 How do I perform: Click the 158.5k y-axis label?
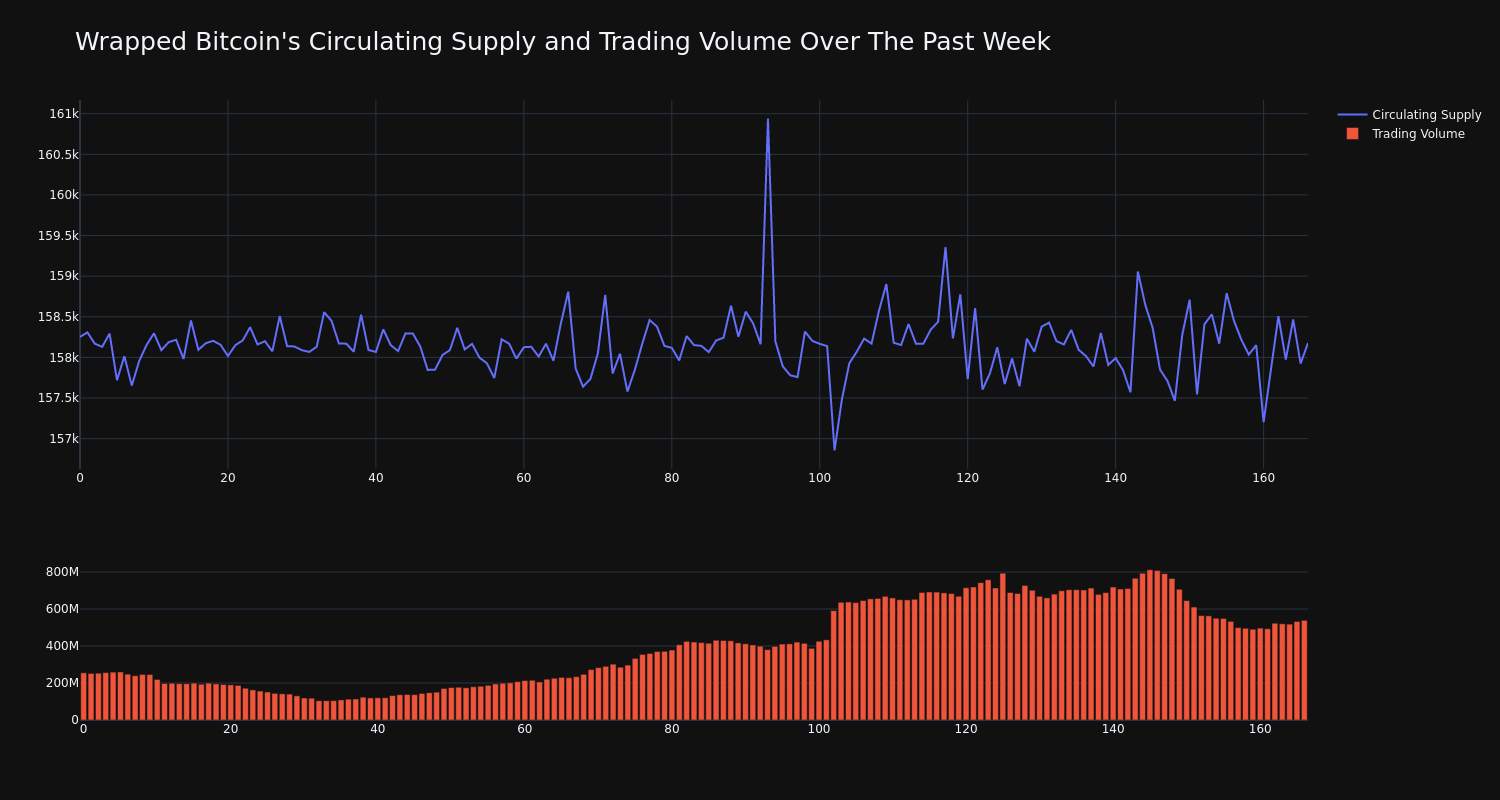click(58, 317)
